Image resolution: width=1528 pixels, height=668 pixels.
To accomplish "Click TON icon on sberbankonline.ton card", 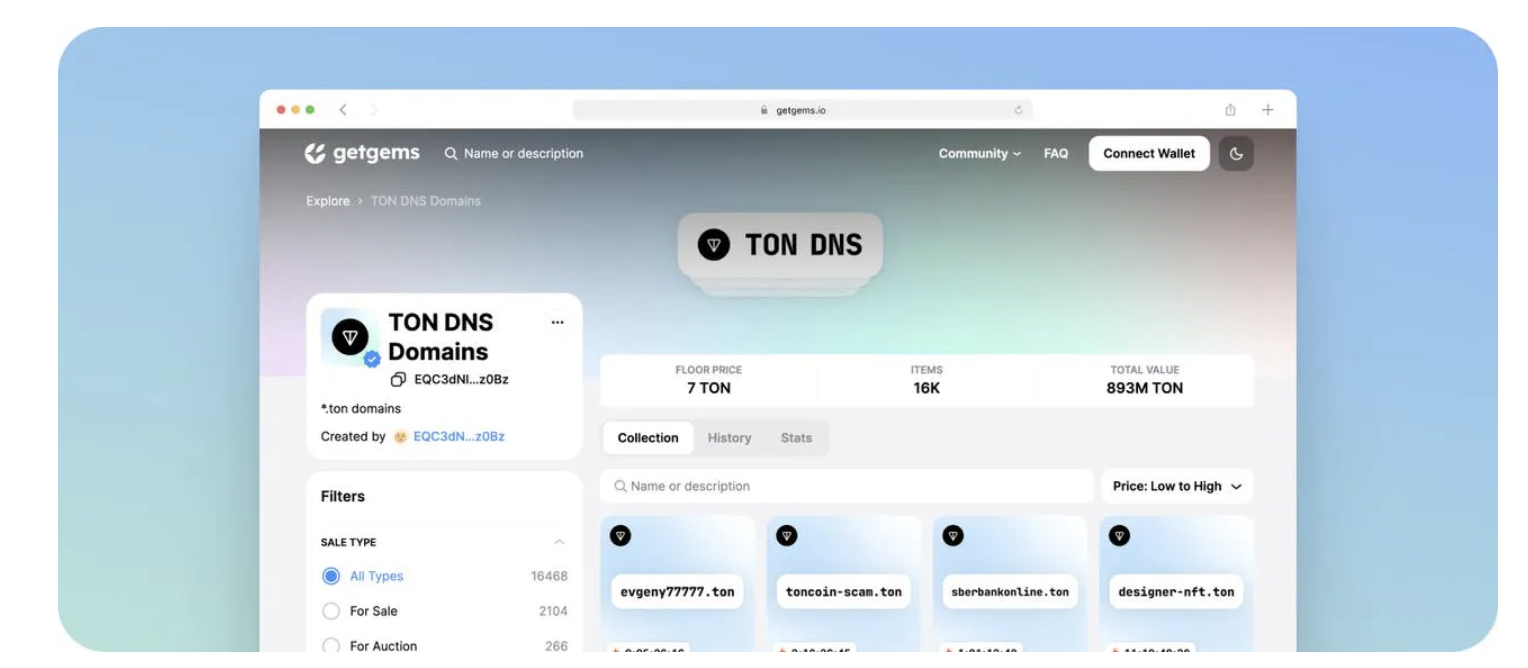I will click(953, 536).
